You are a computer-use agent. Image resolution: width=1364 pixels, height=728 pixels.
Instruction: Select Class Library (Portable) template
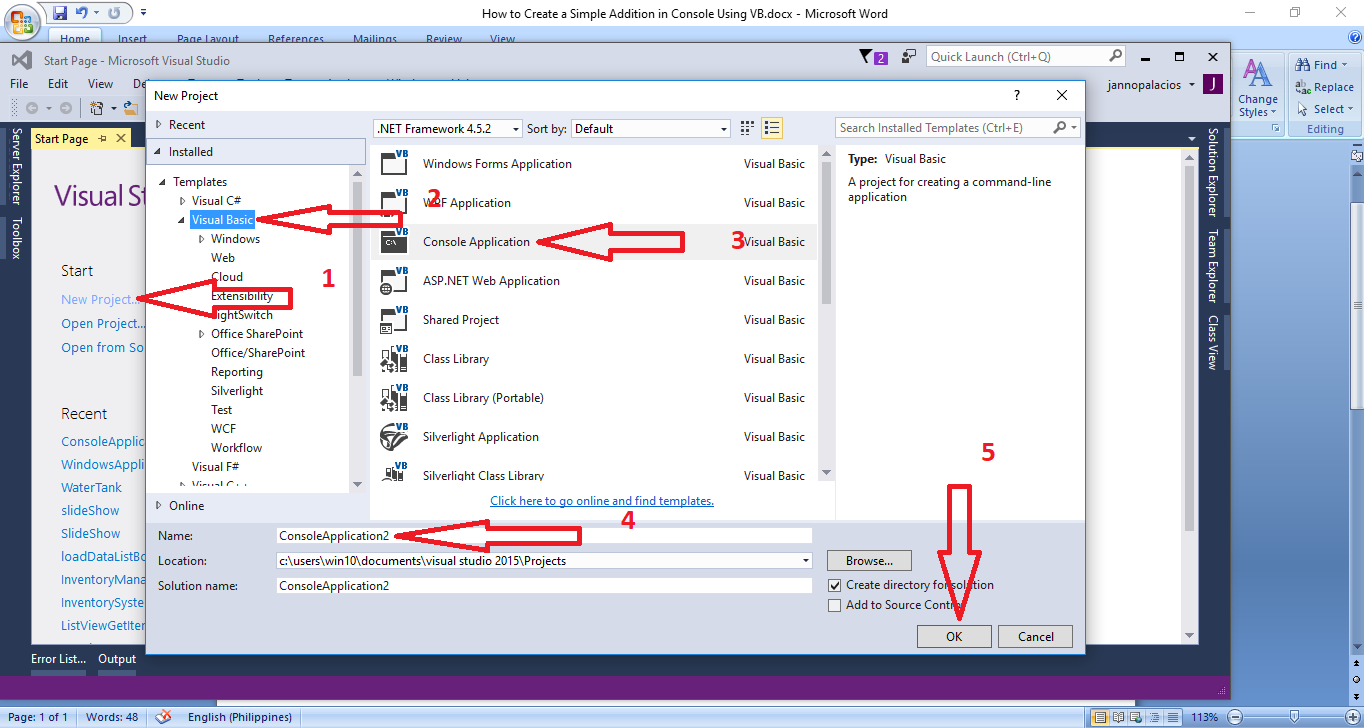[x=594, y=398]
